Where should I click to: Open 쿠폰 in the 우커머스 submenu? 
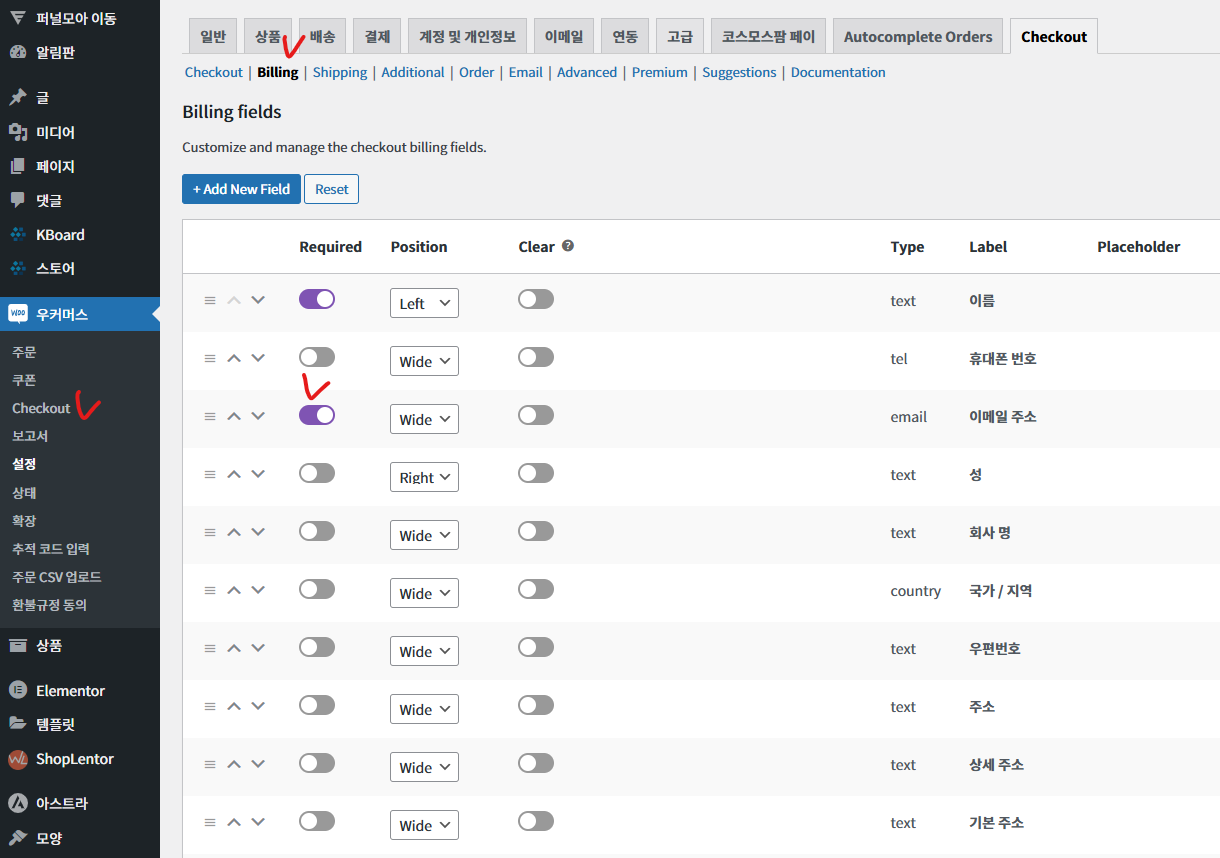pos(24,380)
